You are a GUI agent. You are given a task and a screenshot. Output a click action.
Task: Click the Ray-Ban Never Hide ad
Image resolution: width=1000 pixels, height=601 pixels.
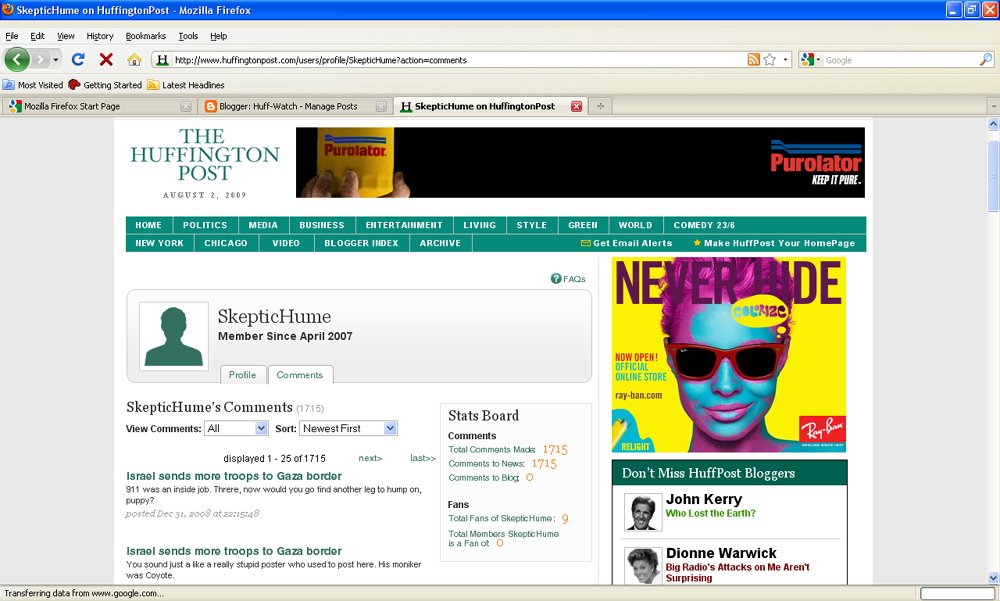click(x=729, y=355)
